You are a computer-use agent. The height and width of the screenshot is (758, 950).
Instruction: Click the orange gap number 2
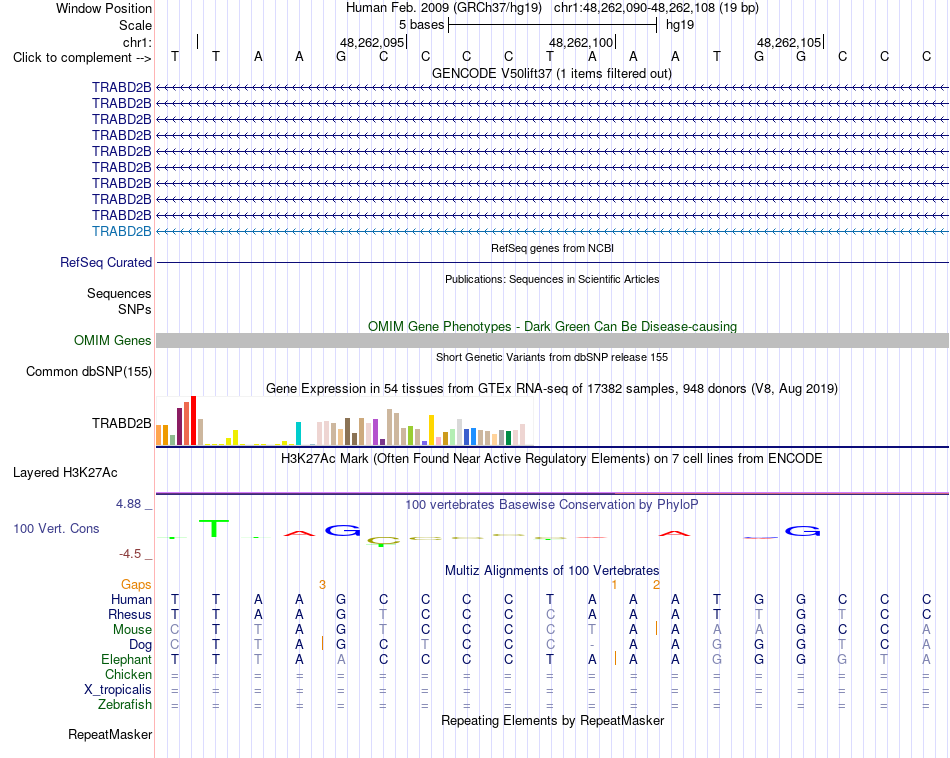coord(656,585)
